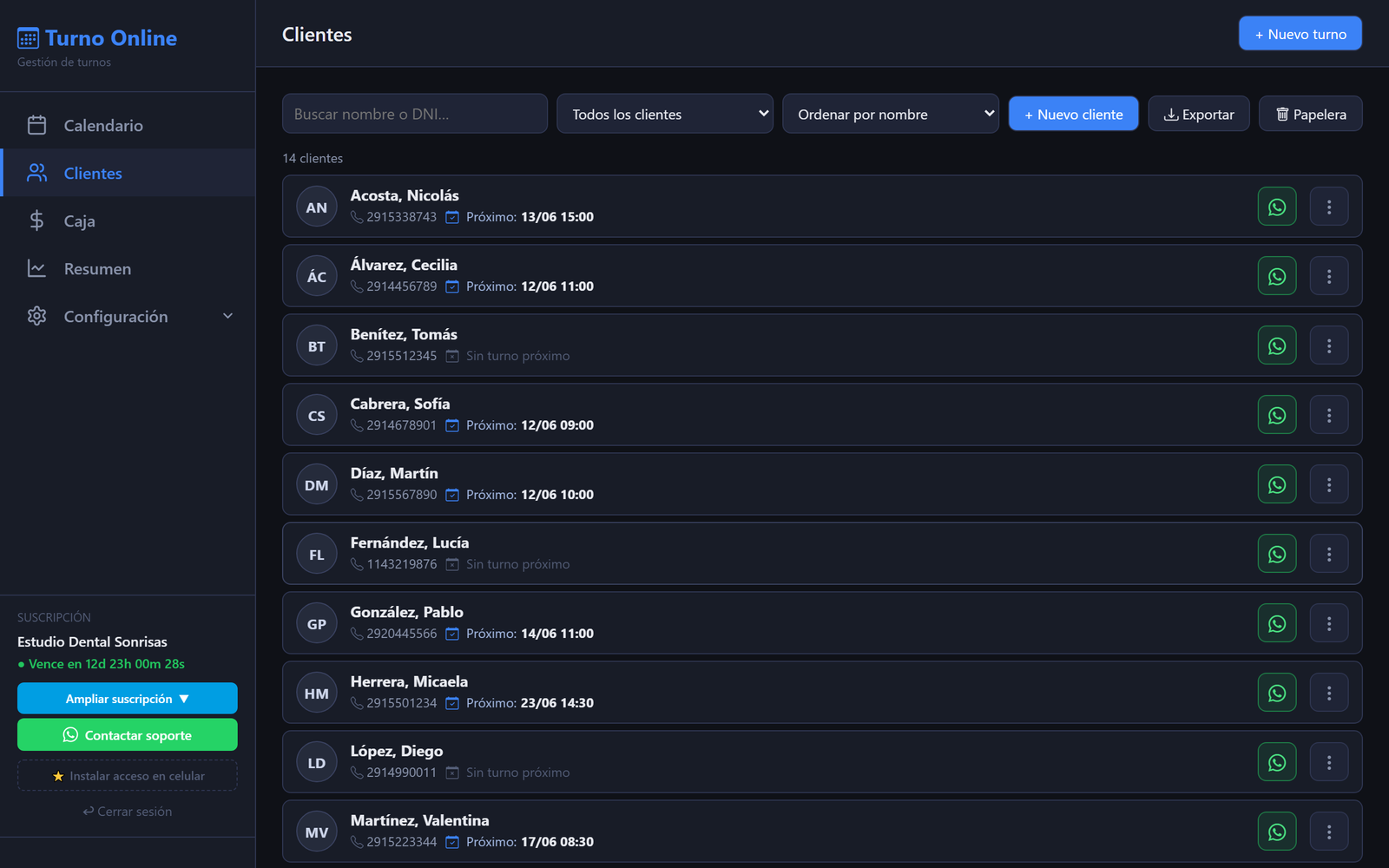The image size is (1389, 868).
Task: Expand the 'Ampliar suscripción' dropdown button
Action: click(x=128, y=699)
